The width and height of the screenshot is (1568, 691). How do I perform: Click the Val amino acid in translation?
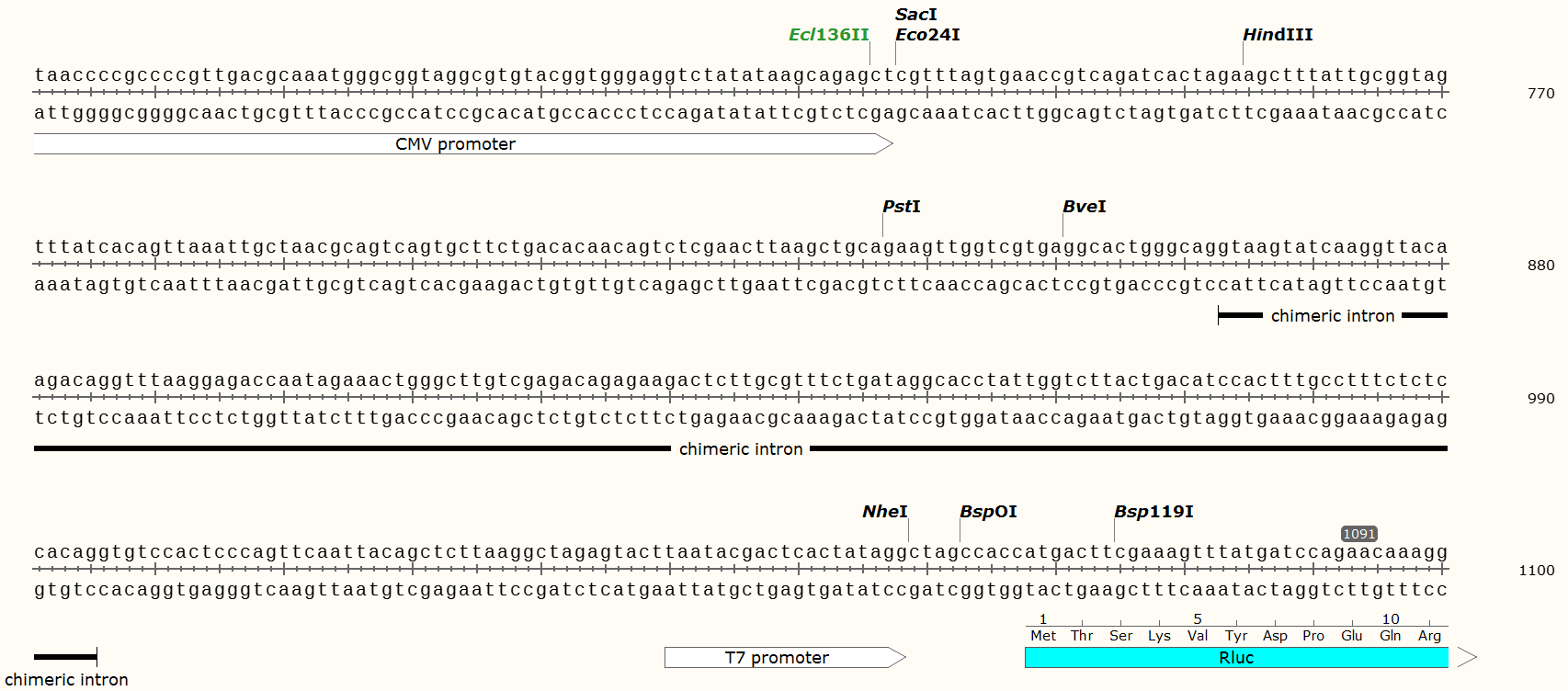point(1198,636)
